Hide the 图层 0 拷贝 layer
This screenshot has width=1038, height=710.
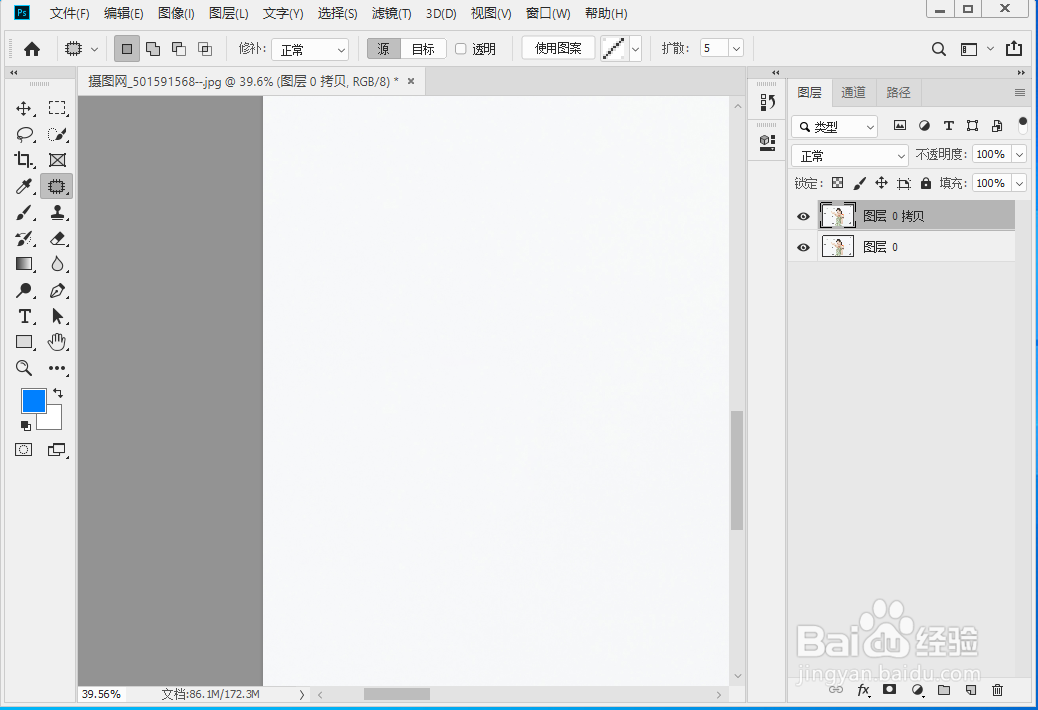pos(803,216)
